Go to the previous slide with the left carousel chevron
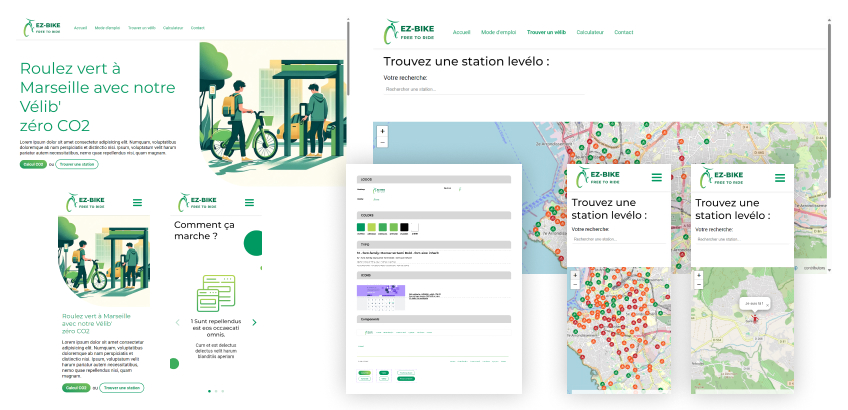This screenshot has height=410, width=848. coord(179,322)
